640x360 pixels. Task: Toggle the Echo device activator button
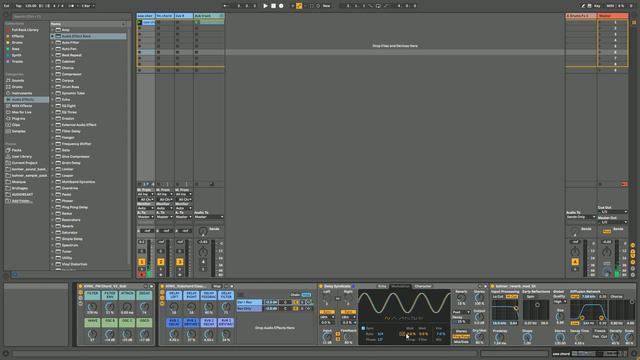coord(321,286)
